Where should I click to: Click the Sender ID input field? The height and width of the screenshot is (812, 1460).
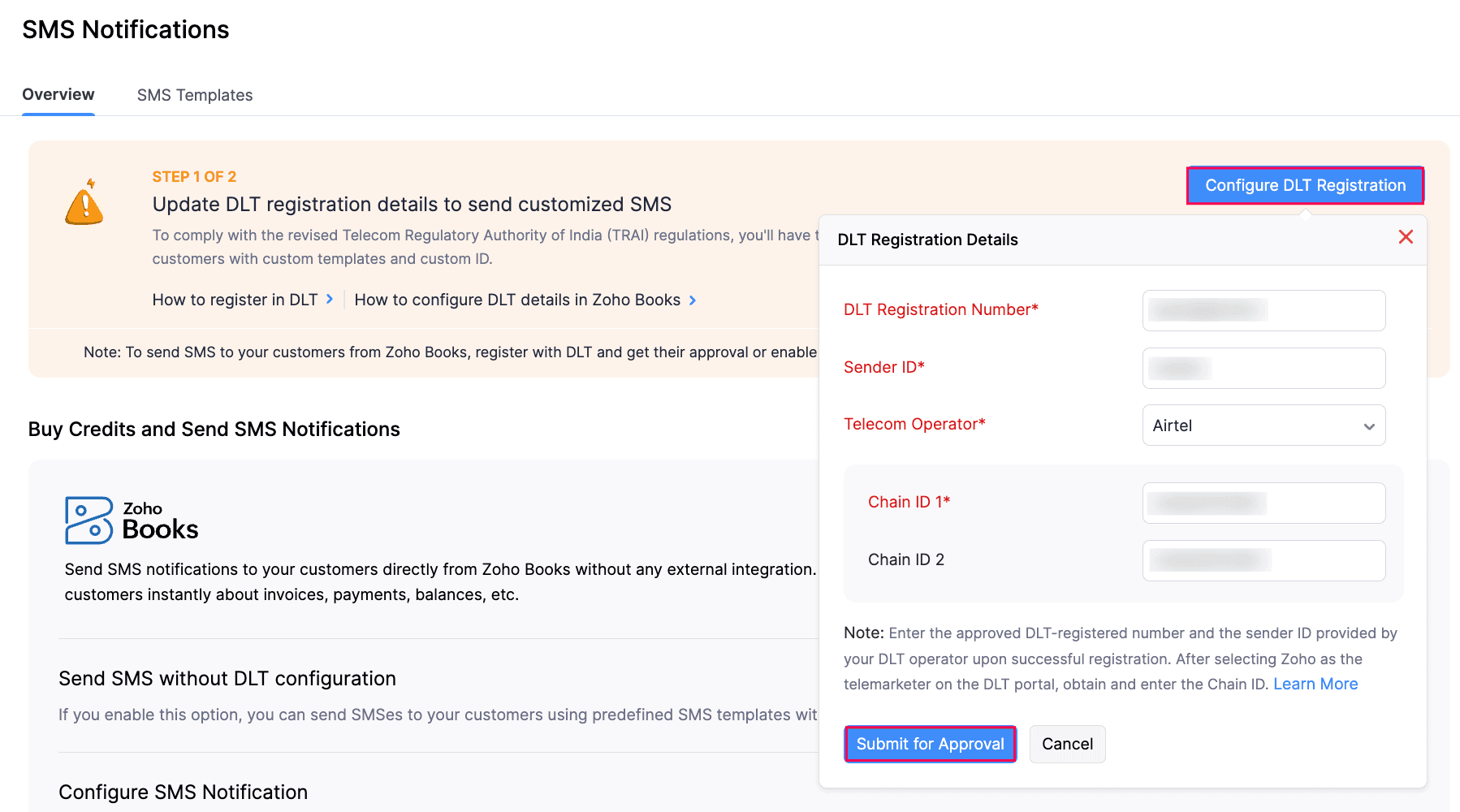pos(1263,368)
